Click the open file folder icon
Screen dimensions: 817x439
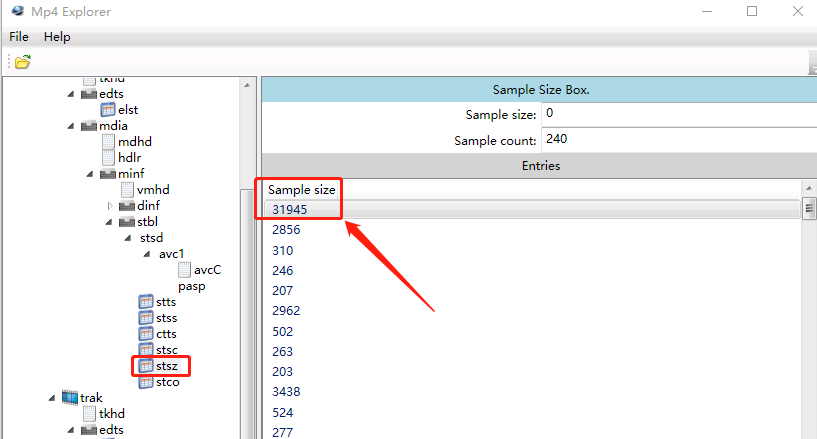pyautogui.click(x=22, y=62)
